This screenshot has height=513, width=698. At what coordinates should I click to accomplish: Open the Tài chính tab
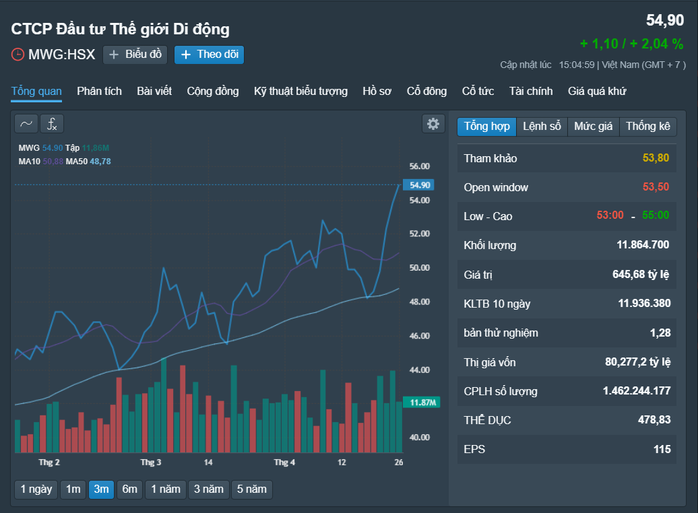[531, 91]
